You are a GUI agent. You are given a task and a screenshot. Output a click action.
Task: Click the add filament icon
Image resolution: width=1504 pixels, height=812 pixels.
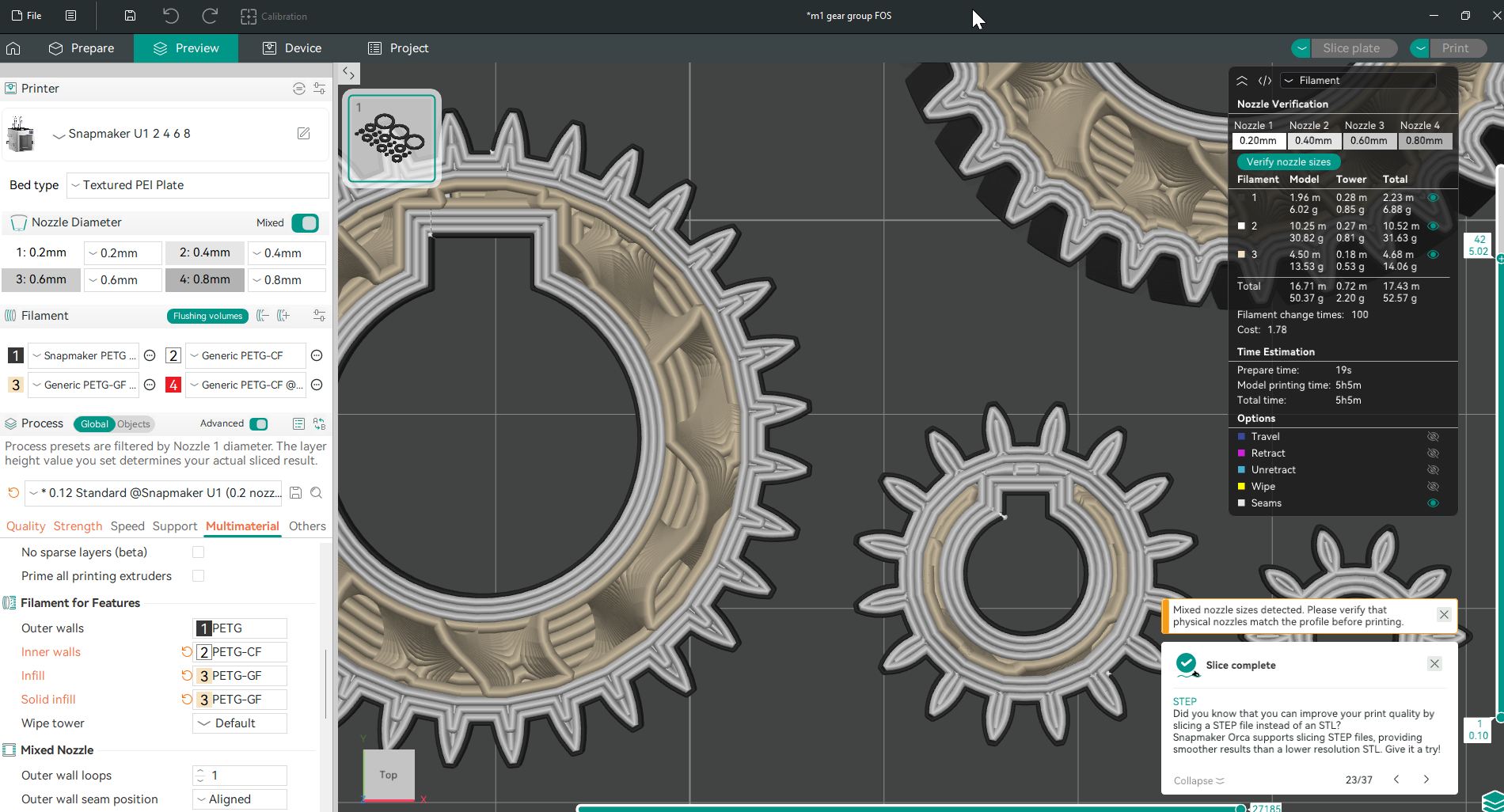pyautogui.click(x=283, y=316)
